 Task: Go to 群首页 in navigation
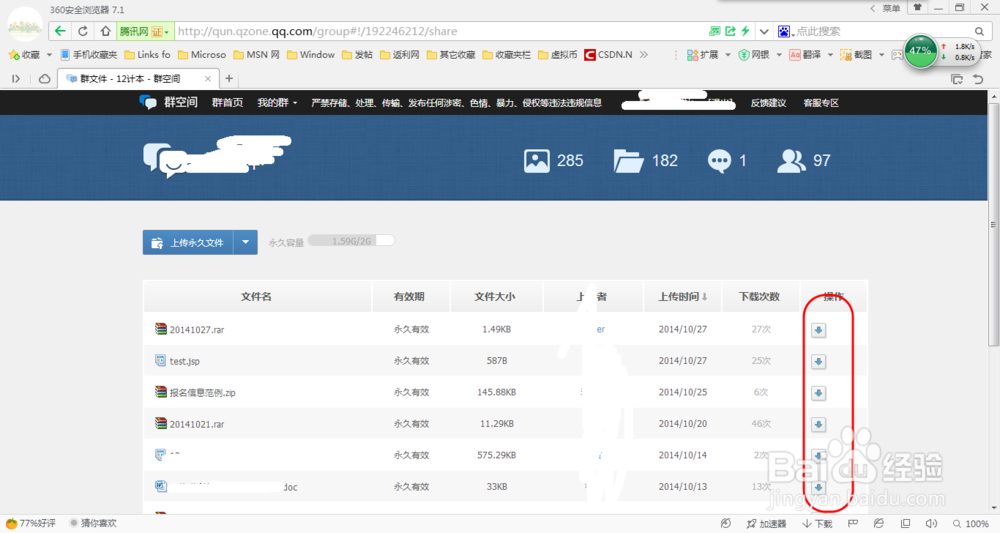pyautogui.click(x=228, y=103)
